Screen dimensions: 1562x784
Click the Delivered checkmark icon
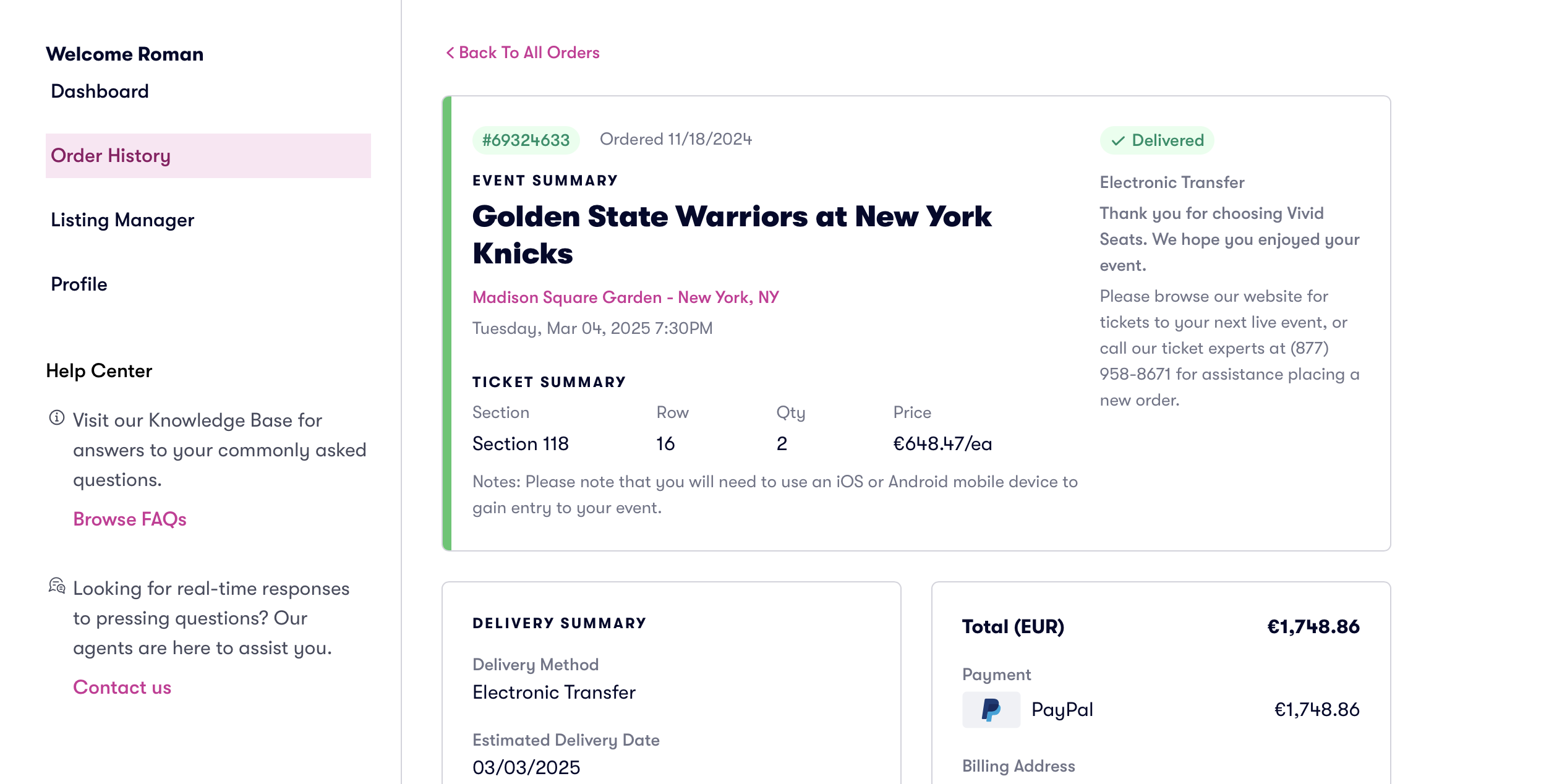pyautogui.click(x=1118, y=141)
